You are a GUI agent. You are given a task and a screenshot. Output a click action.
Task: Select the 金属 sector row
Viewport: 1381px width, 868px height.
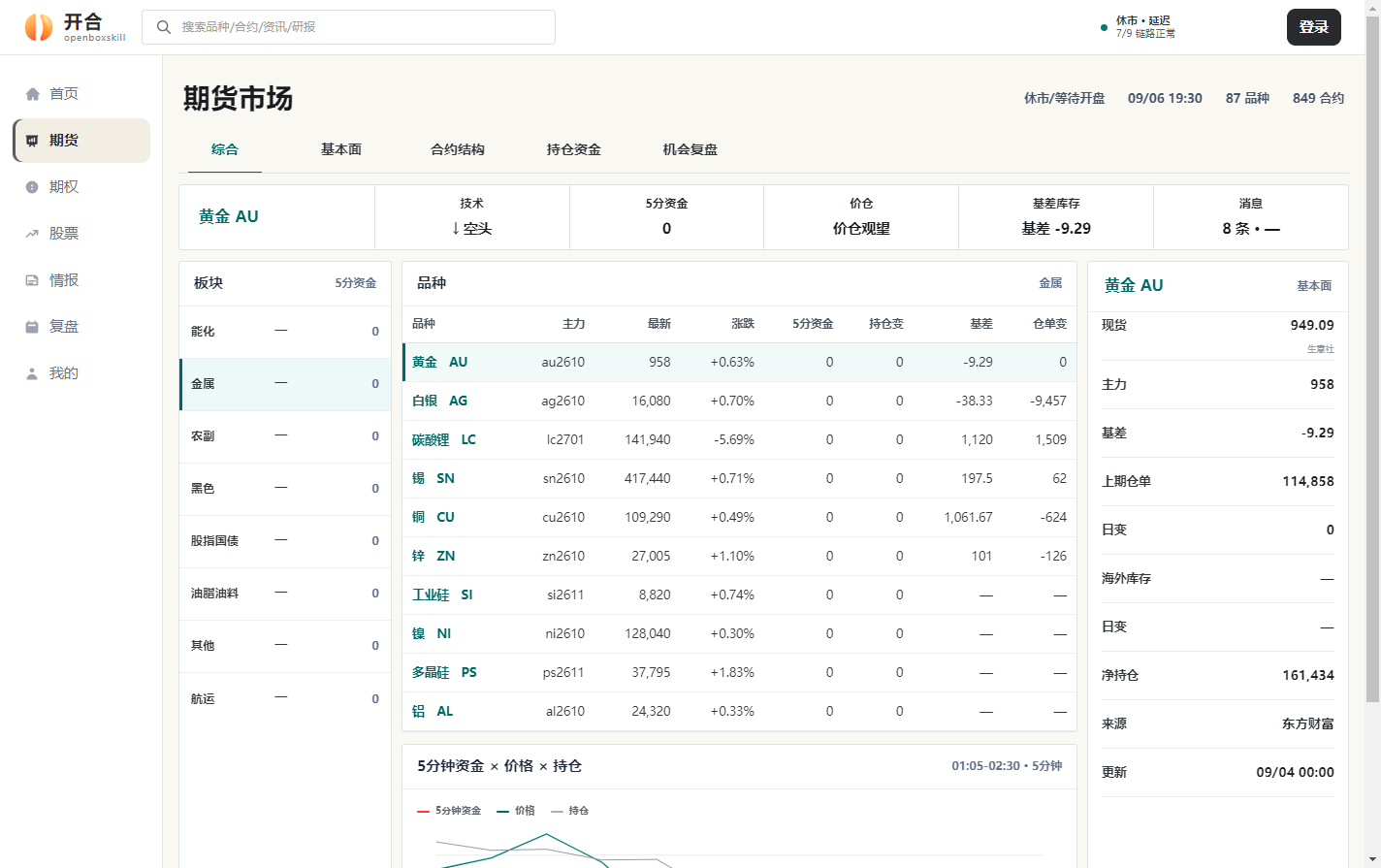(x=285, y=384)
